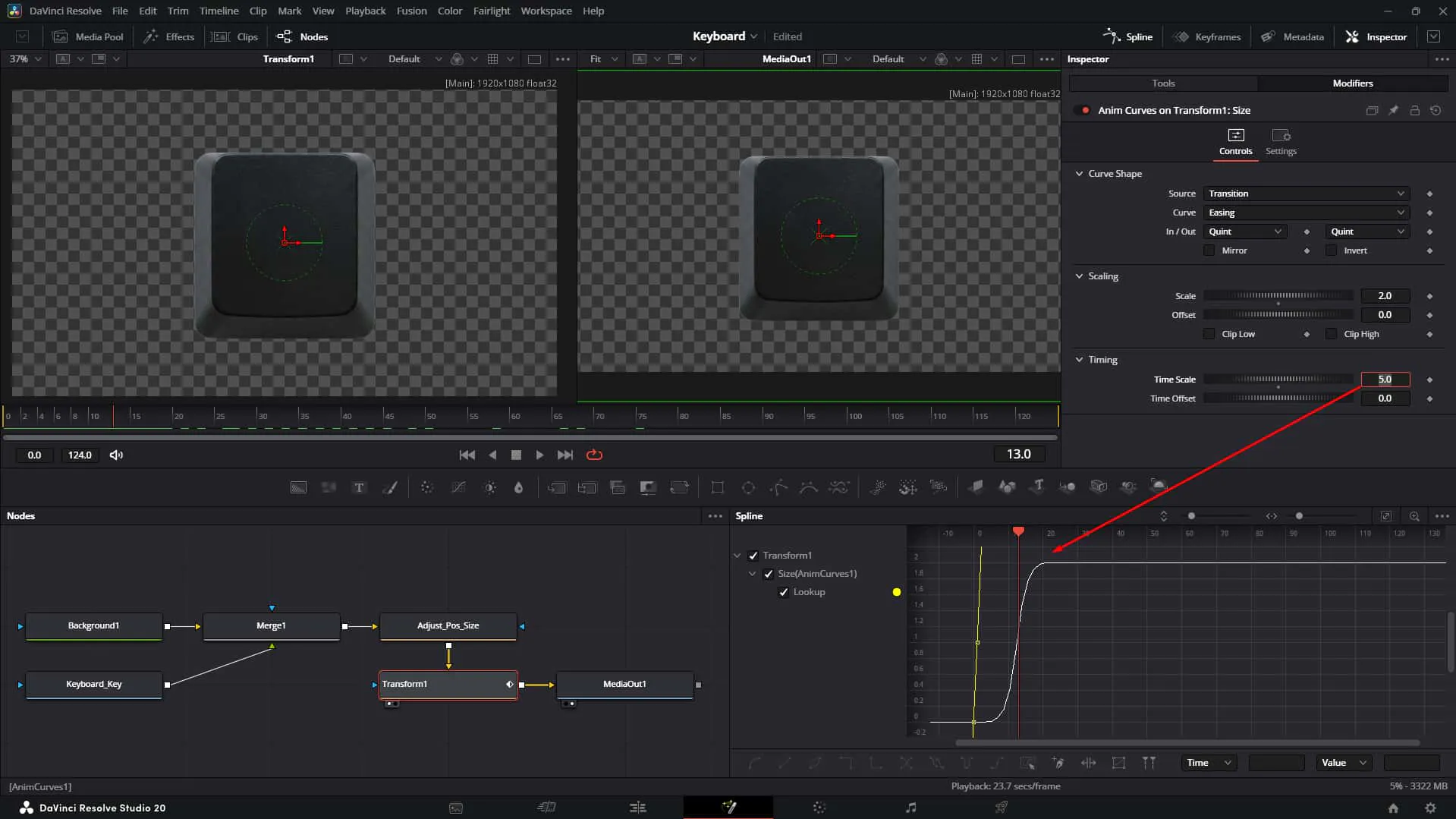
Task: Open the Playback menu
Action: point(365,11)
